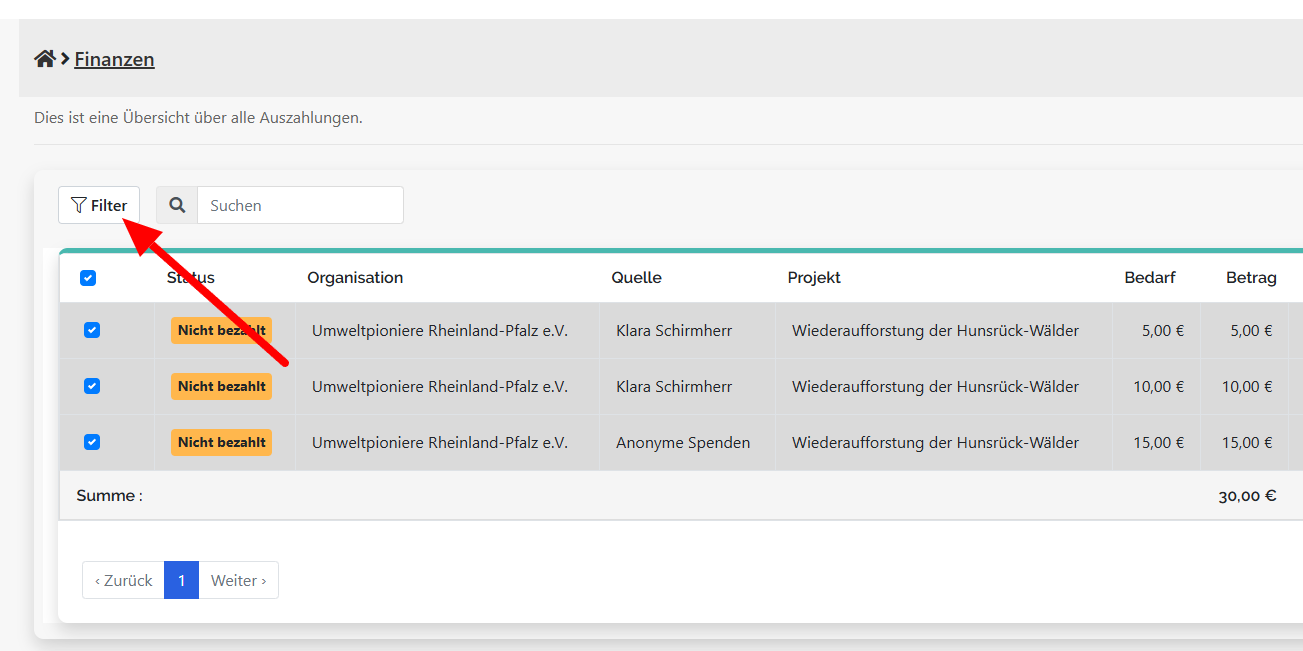
Task: Sort by the Projekt column header
Action: click(813, 278)
